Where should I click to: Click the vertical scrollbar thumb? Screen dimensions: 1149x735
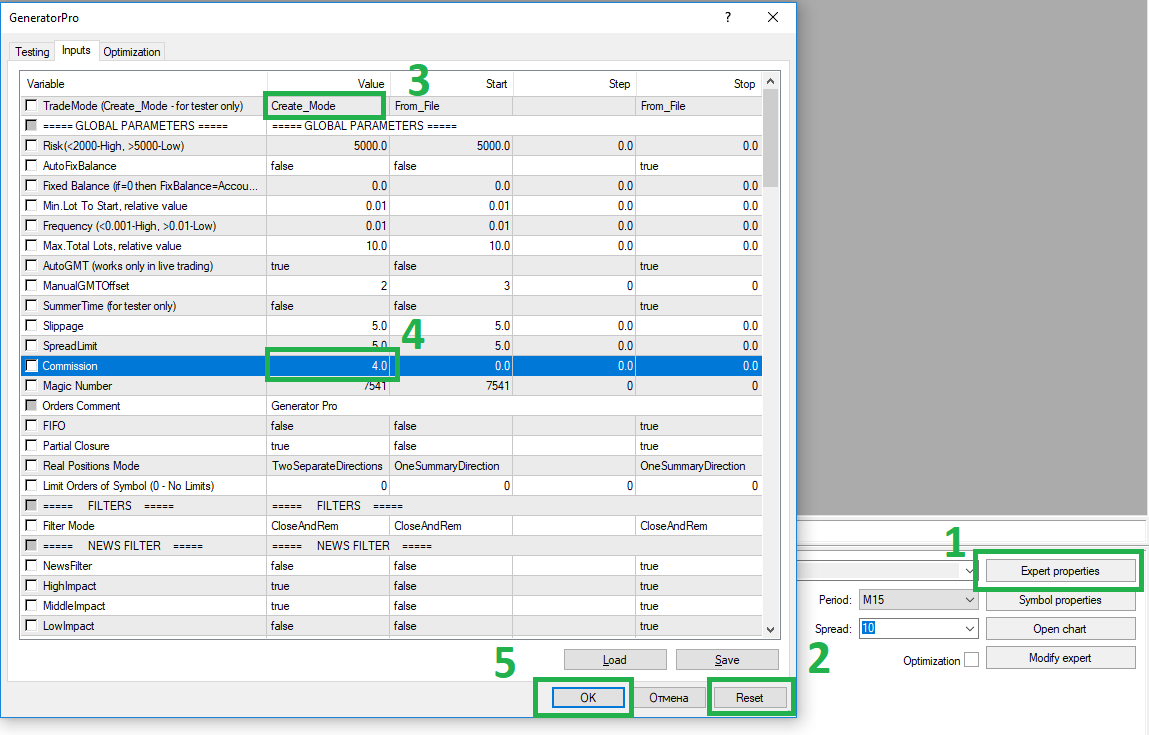point(770,139)
